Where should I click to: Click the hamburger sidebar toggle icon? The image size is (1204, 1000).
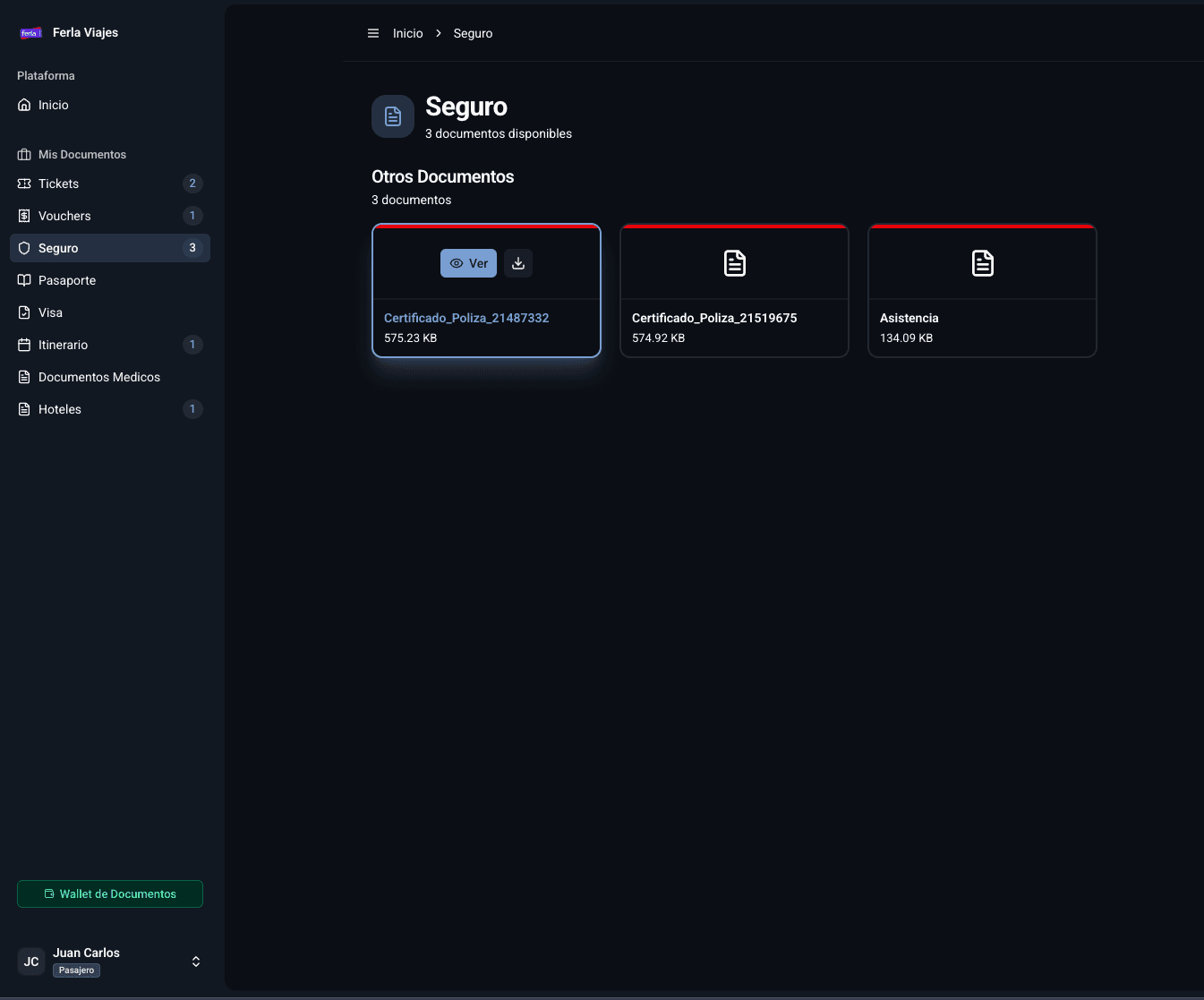coord(373,33)
